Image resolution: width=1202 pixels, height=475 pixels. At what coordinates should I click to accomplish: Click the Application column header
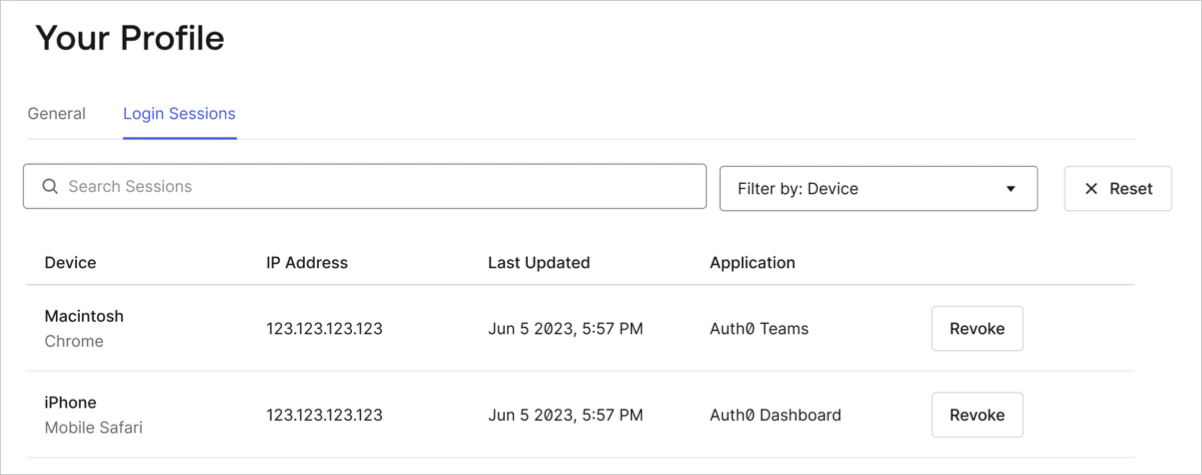pyautogui.click(x=753, y=263)
